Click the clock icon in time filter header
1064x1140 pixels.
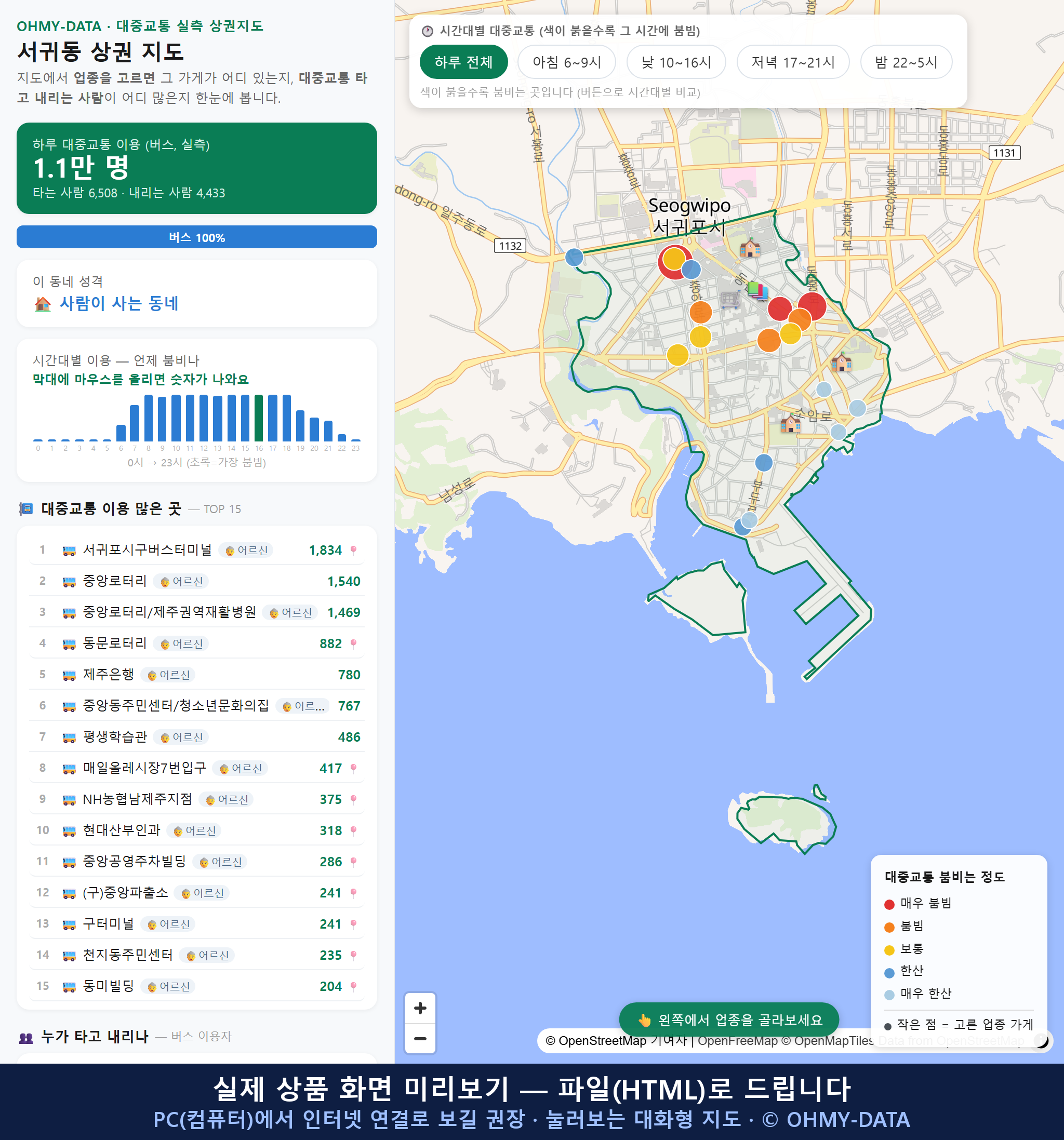(x=428, y=31)
